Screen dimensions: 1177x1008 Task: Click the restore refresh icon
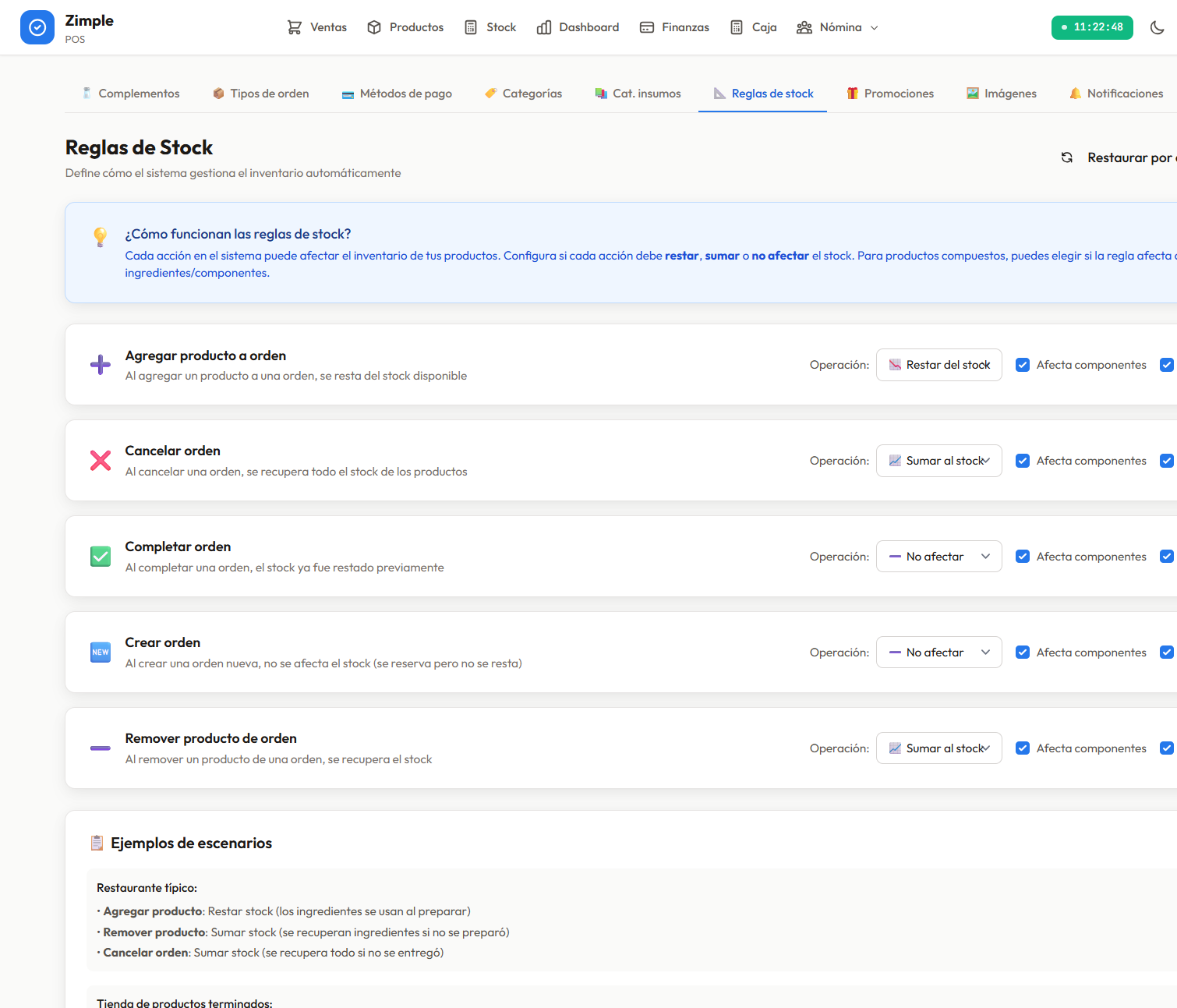pyautogui.click(x=1067, y=157)
